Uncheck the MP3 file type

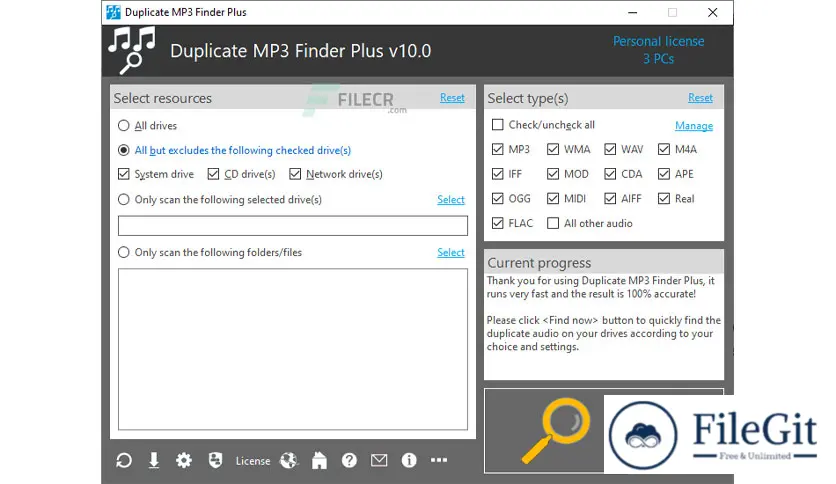pos(497,149)
